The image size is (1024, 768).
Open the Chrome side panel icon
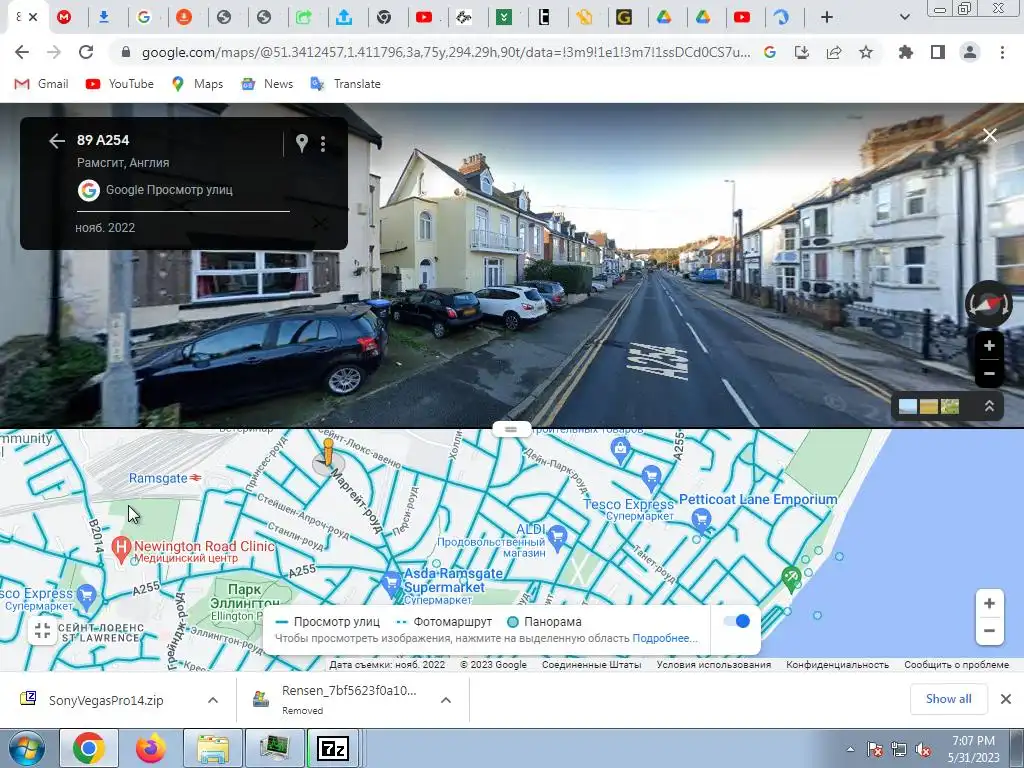click(938, 52)
